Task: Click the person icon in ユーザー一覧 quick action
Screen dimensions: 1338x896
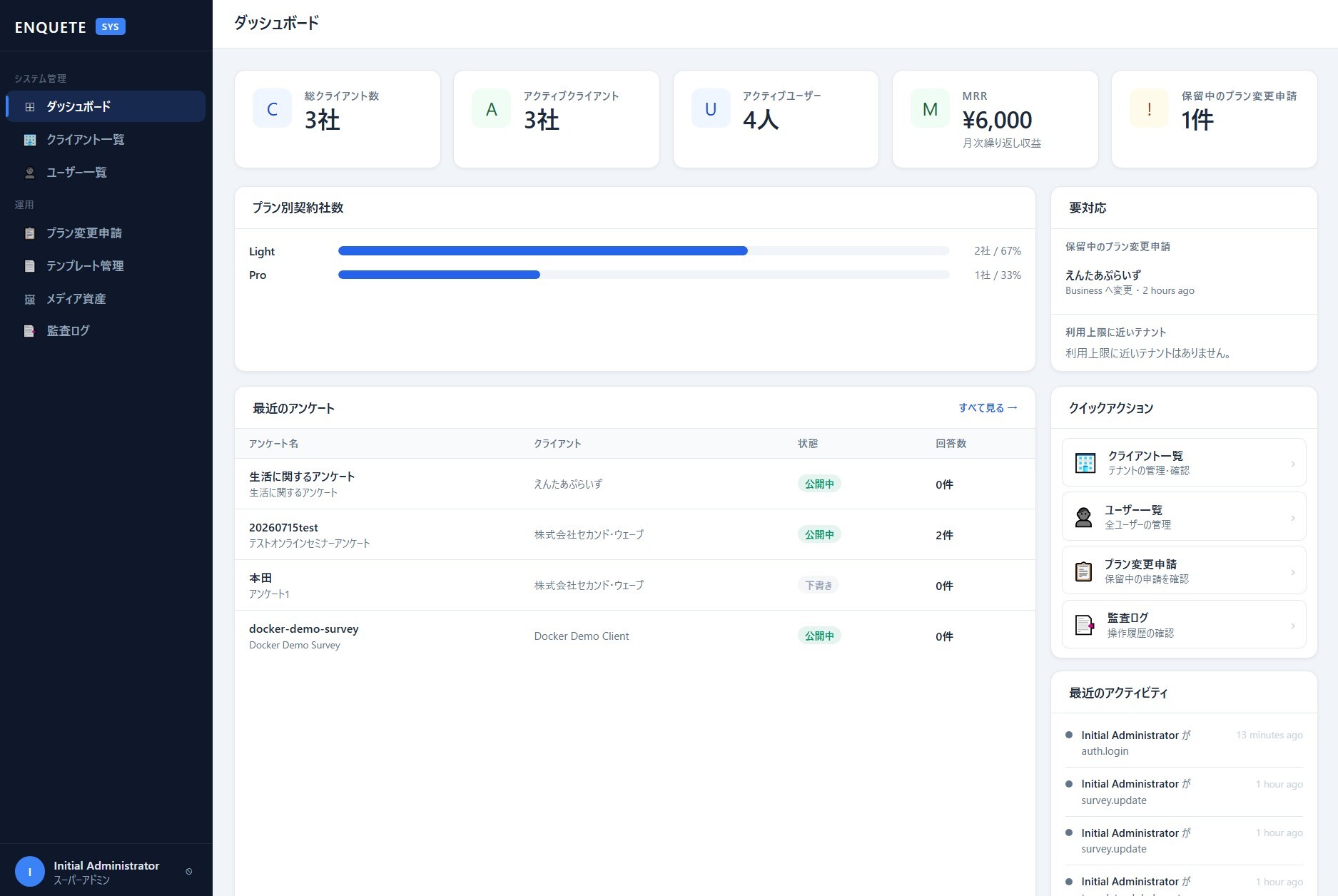Action: point(1083,517)
